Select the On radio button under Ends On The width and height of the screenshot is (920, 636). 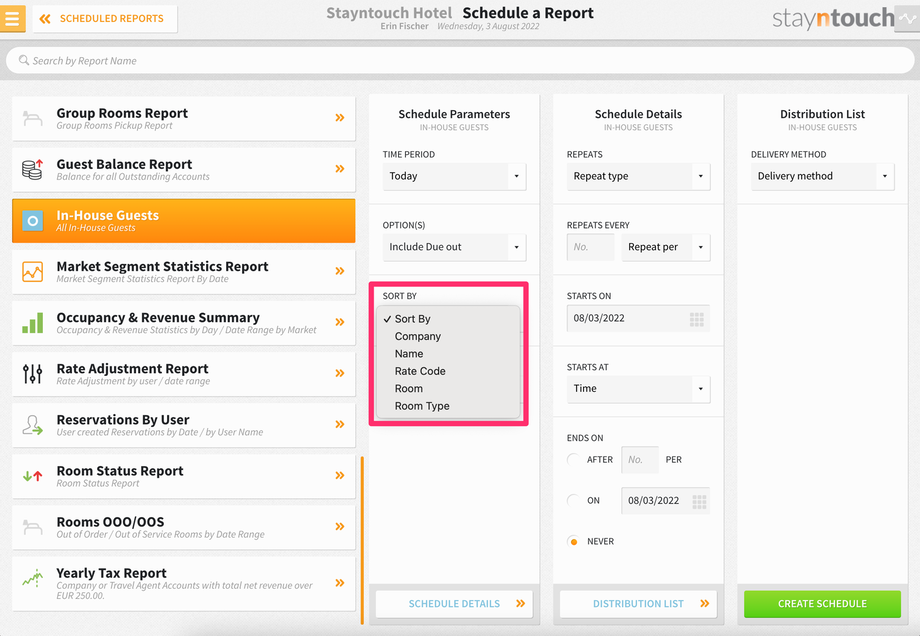pos(573,500)
